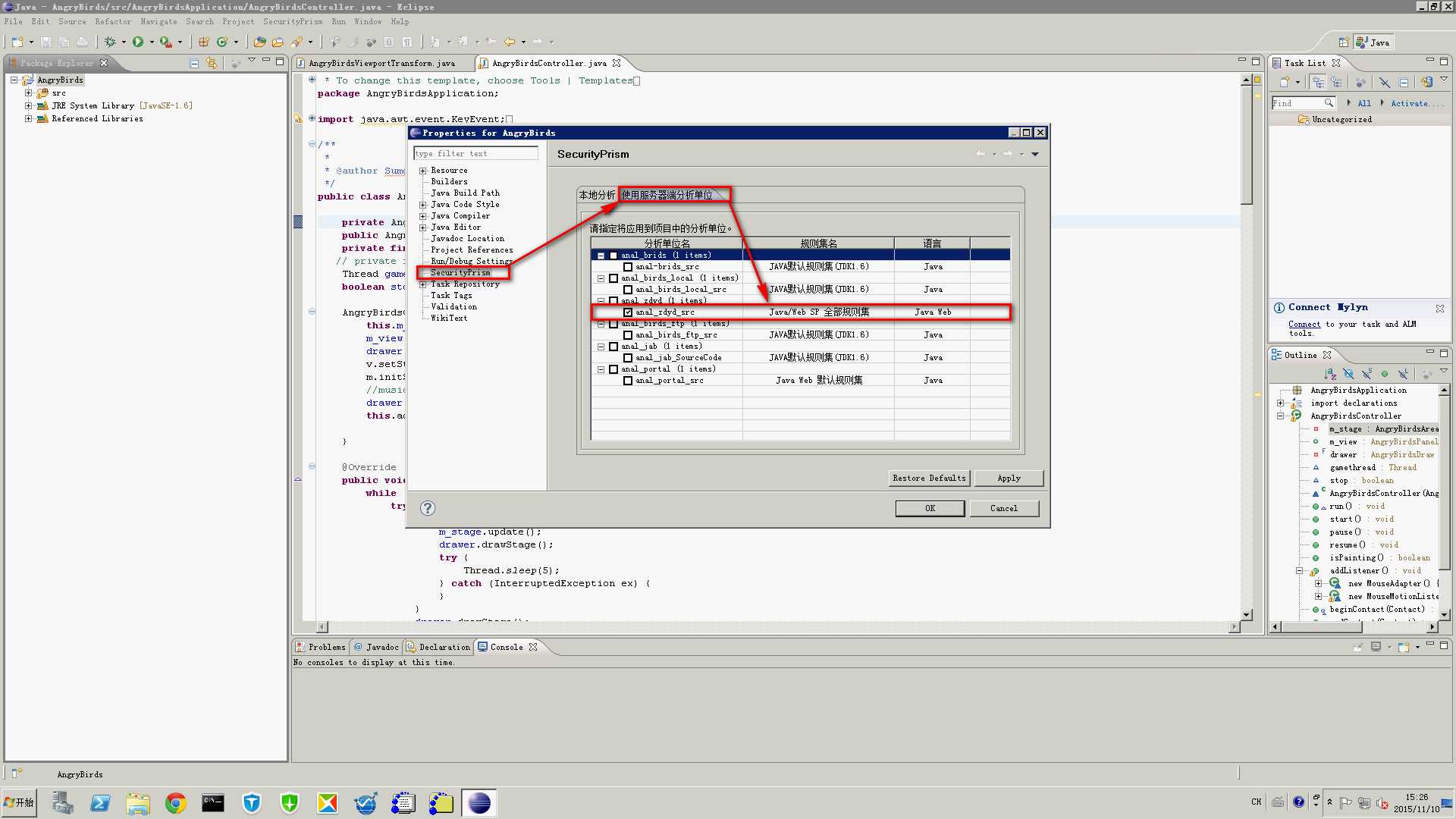This screenshot has height=819, width=1456.
Task: Switch to AngryBirdsViewportTransform.java editor tab
Action: 381,63
